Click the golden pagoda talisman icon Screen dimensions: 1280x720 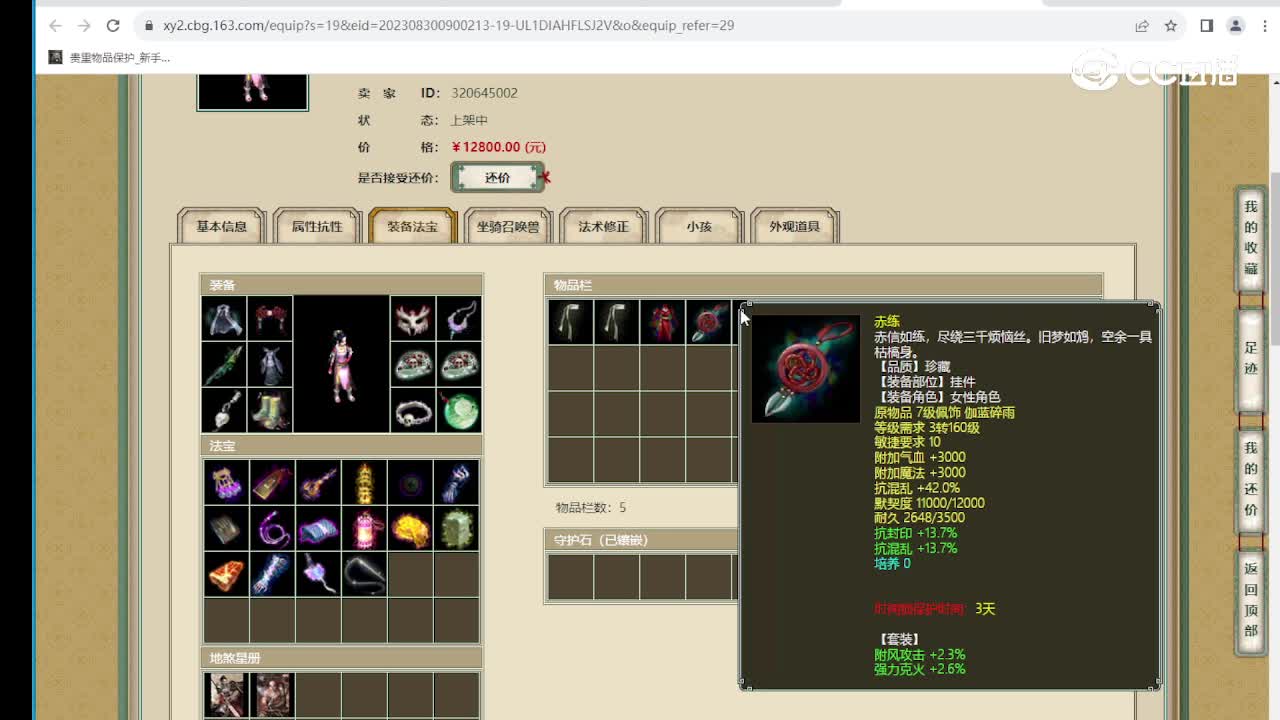[x=364, y=482]
